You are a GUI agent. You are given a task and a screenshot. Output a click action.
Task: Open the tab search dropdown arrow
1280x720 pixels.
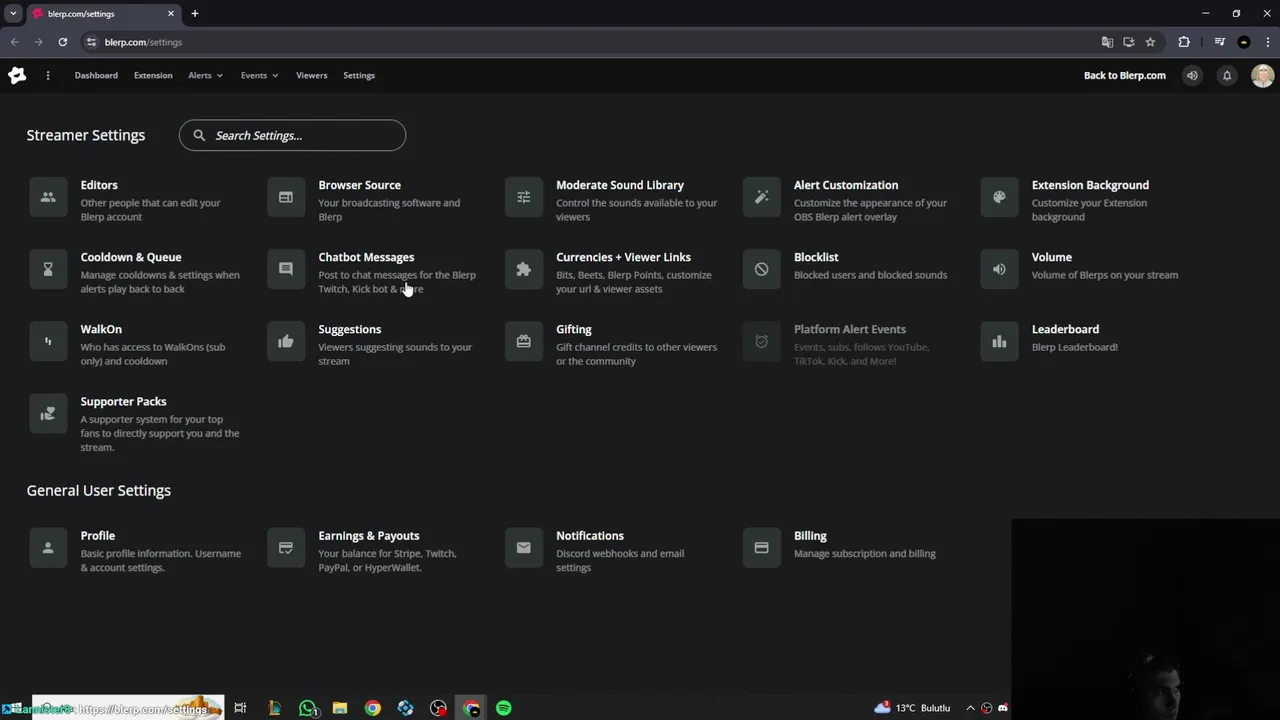[13, 14]
